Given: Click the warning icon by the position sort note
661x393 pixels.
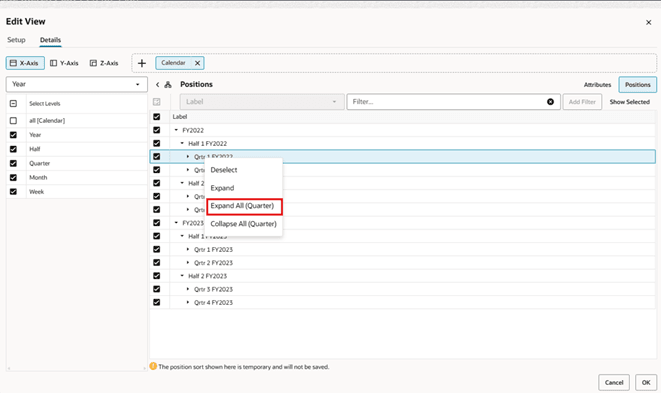Looking at the screenshot, I should pyautogui.click(x=153, y=366).
